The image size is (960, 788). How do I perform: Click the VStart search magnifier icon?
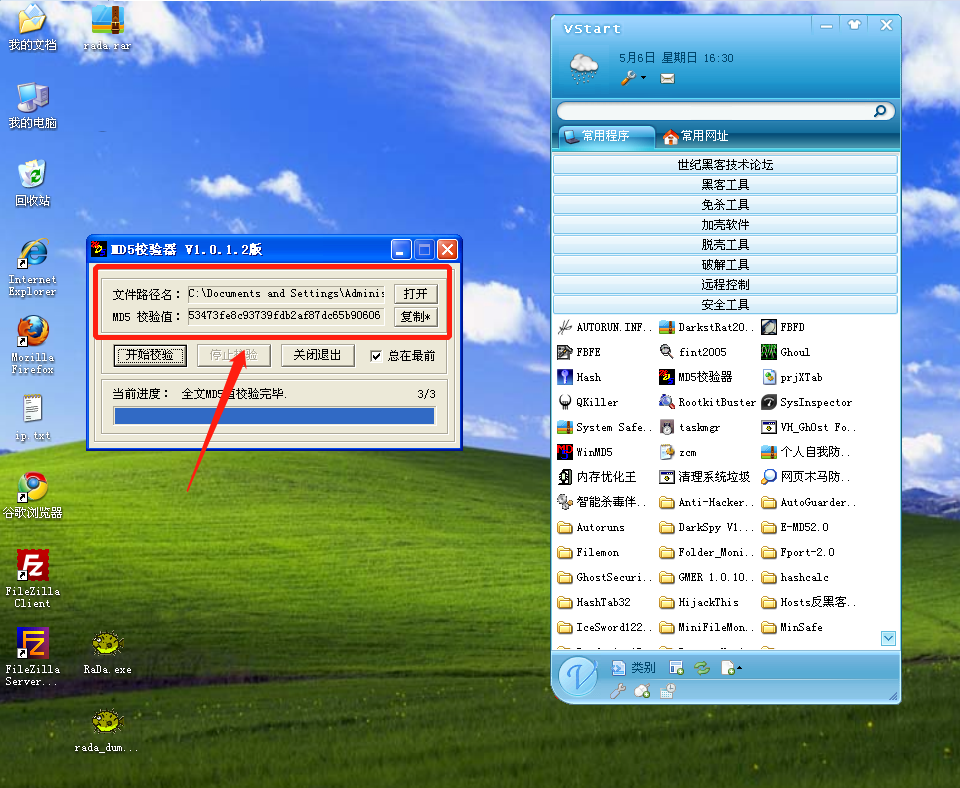click(880, 111)
